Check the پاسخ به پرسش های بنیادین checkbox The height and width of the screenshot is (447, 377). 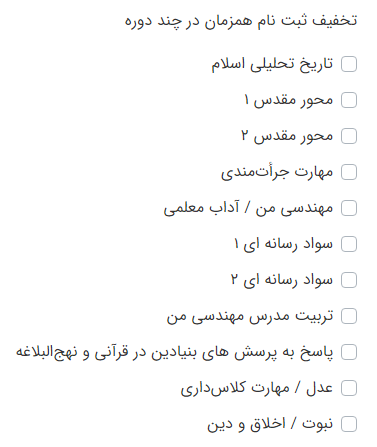(x=349, y=352)
